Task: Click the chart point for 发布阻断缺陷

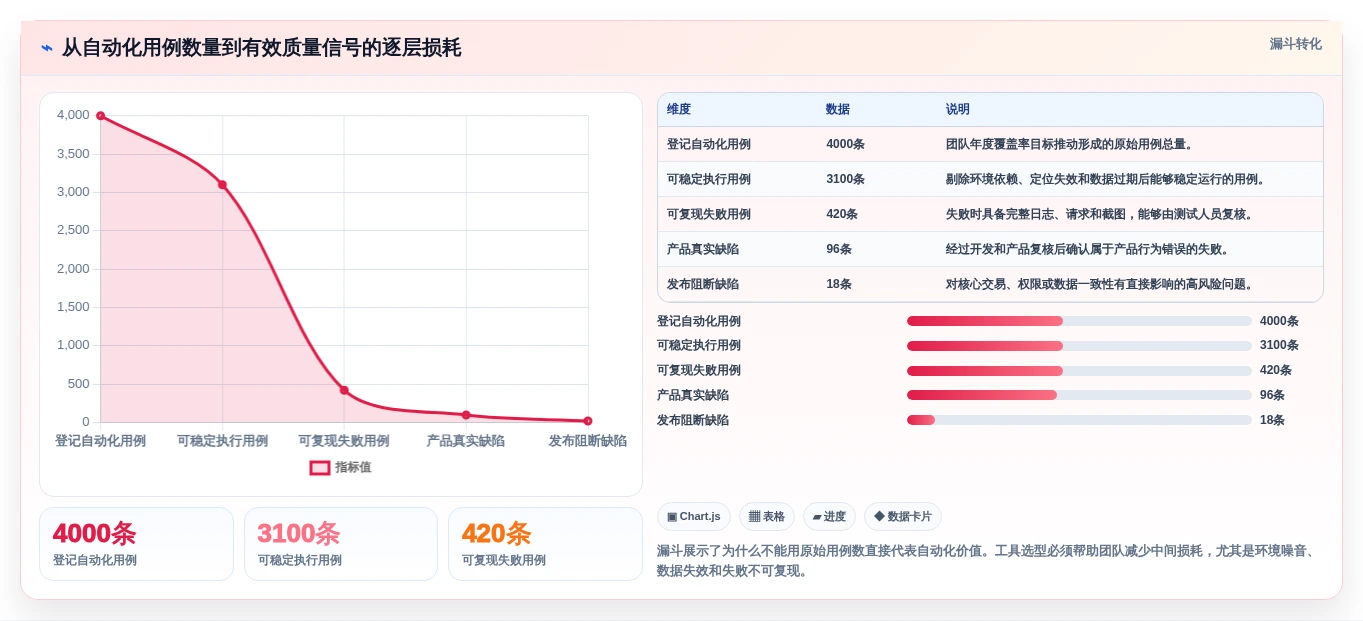Action: (588, 421)
